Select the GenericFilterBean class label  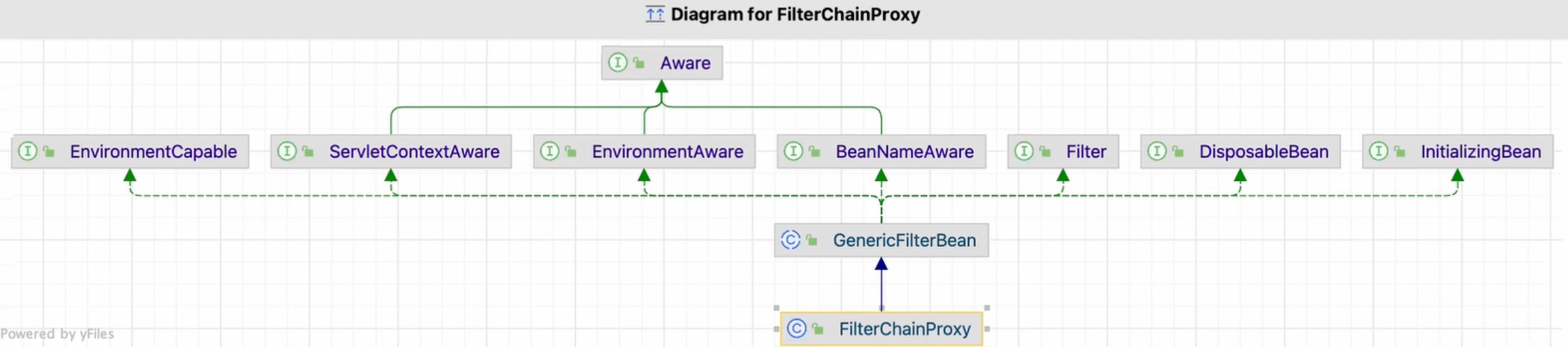click(904, 241)
